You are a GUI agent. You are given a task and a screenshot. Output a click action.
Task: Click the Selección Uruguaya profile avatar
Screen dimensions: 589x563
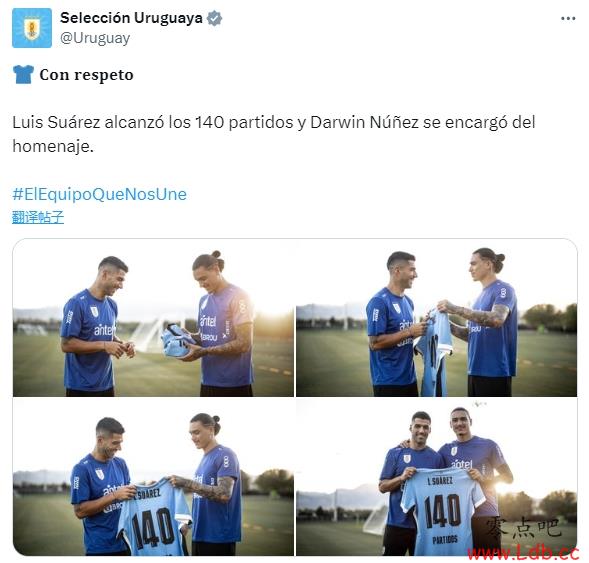click(x=32, y=28)
